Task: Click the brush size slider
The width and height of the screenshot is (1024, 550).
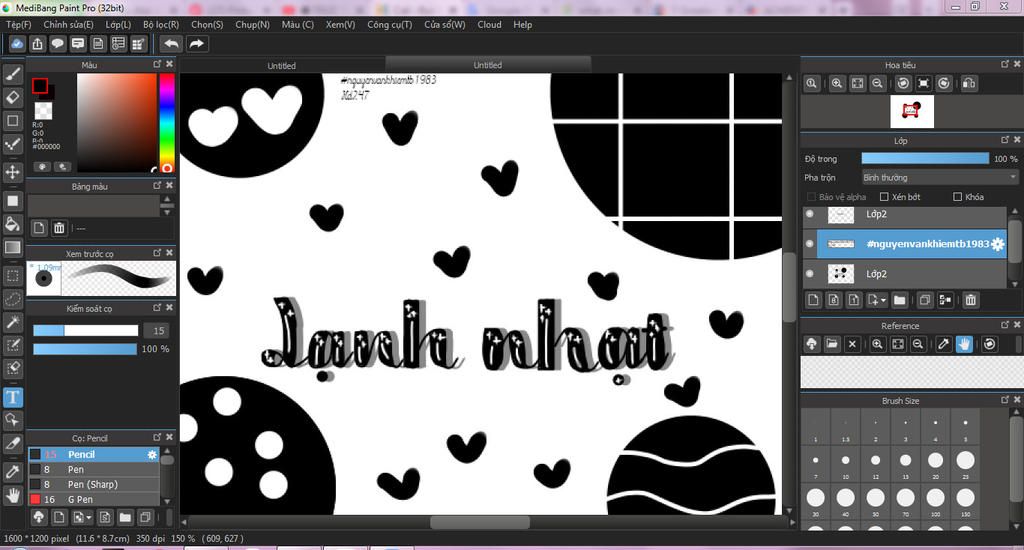Action: click(86, 331)
